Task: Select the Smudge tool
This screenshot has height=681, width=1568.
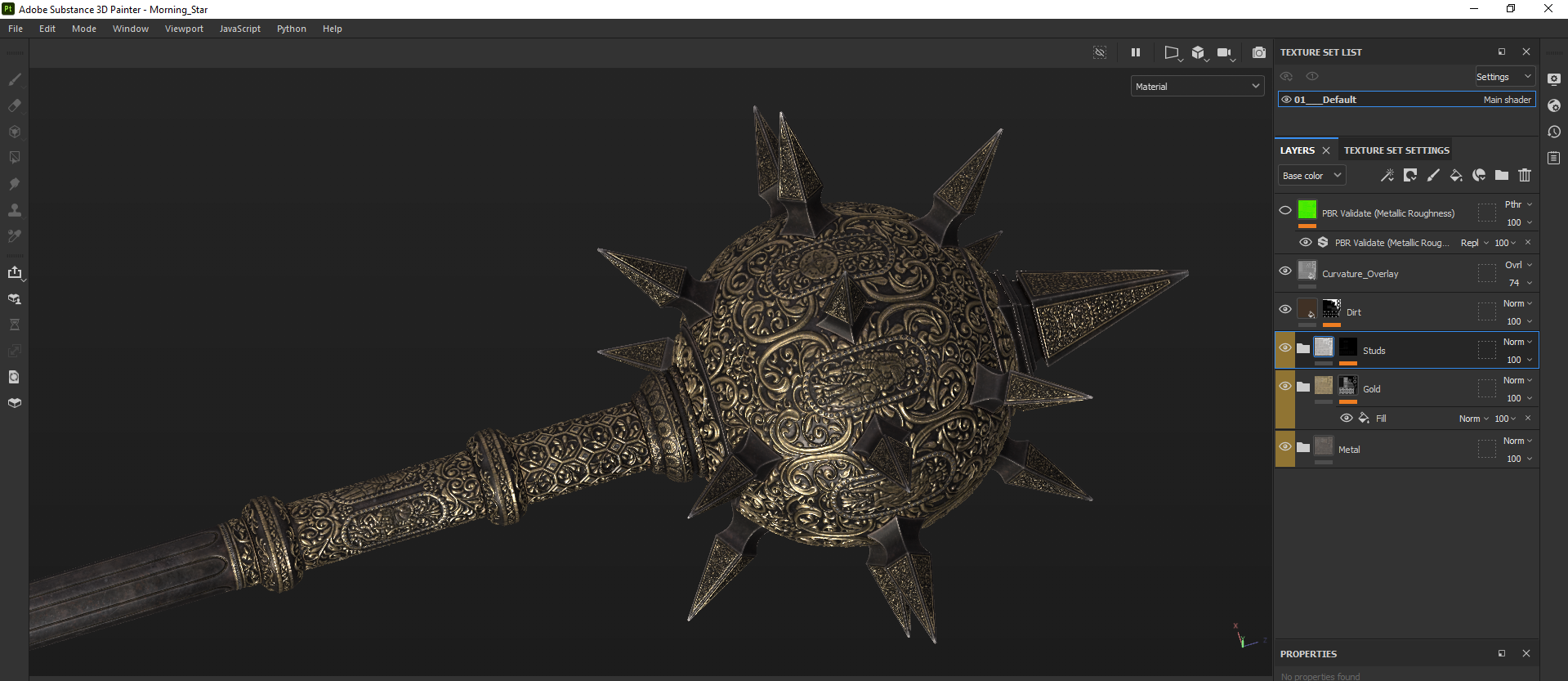Action: pos(15,184)
